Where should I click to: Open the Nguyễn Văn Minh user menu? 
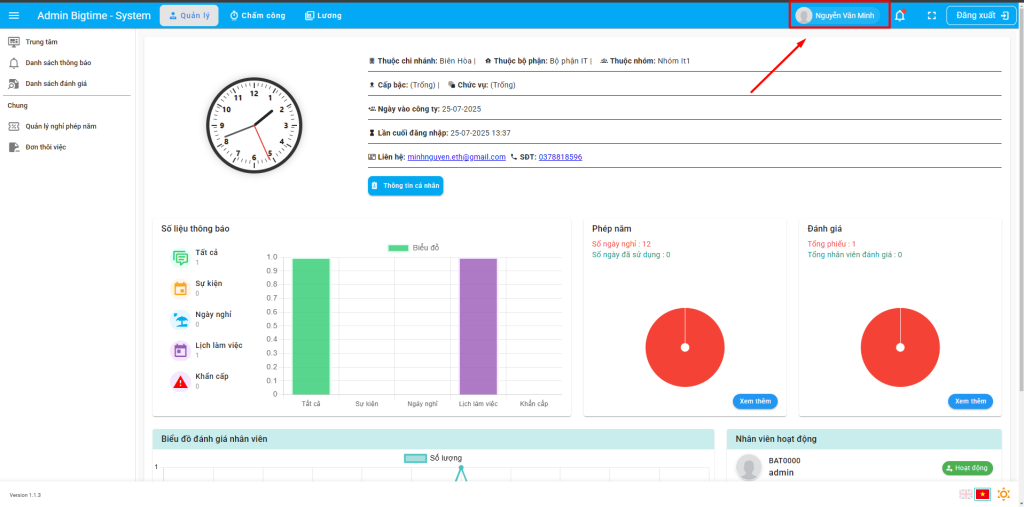click(x=838, y=15)
